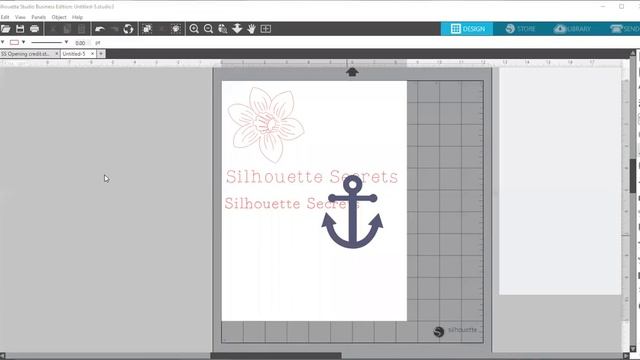Viewport: 640px width, 360px height.
Task: Close the SS Opening credit document tab
Action: pyautogui.click(x=56, y=54)
